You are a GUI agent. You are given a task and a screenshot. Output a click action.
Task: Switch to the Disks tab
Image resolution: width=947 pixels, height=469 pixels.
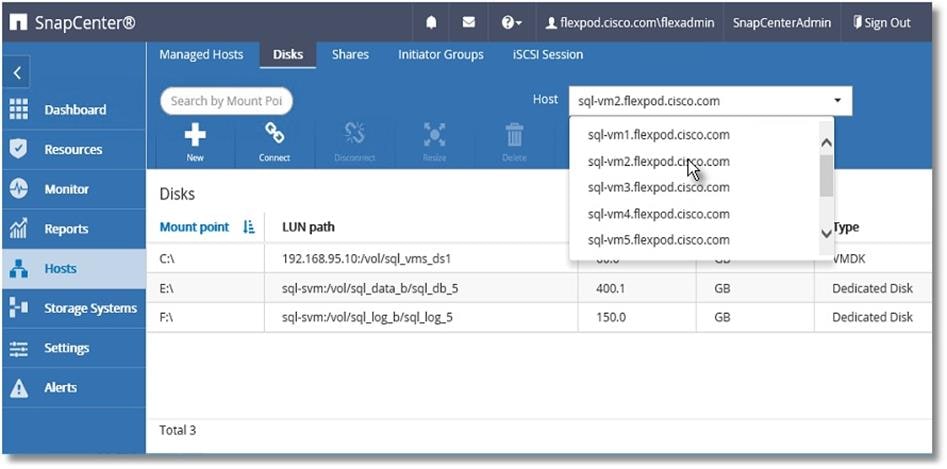[x=288, y=54]
